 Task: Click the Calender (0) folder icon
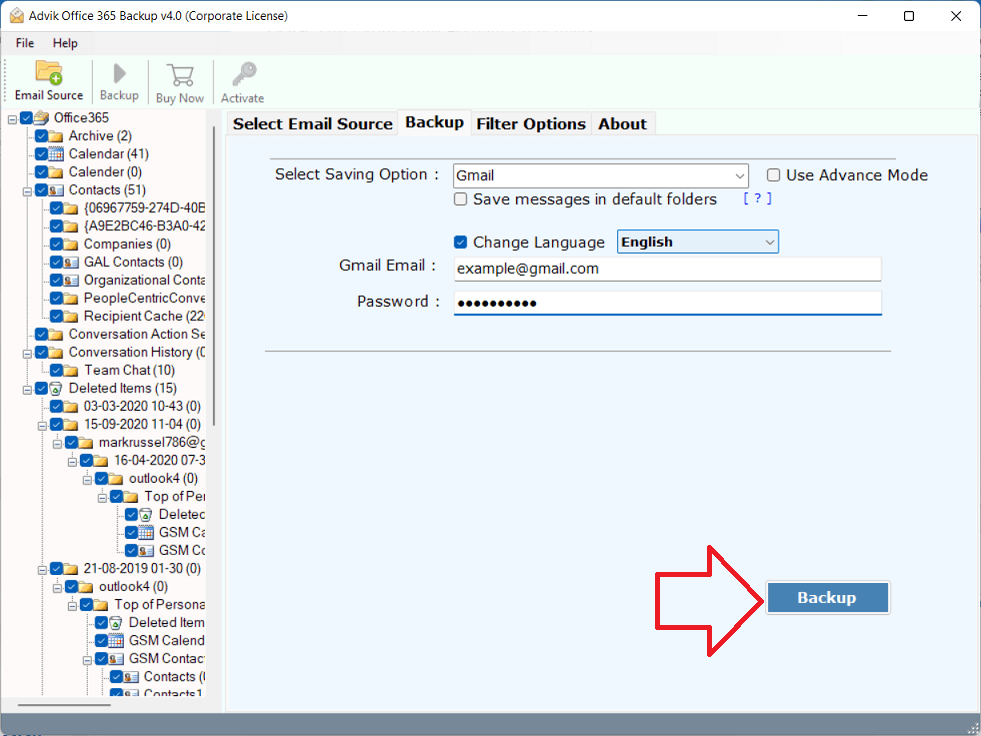56,172
